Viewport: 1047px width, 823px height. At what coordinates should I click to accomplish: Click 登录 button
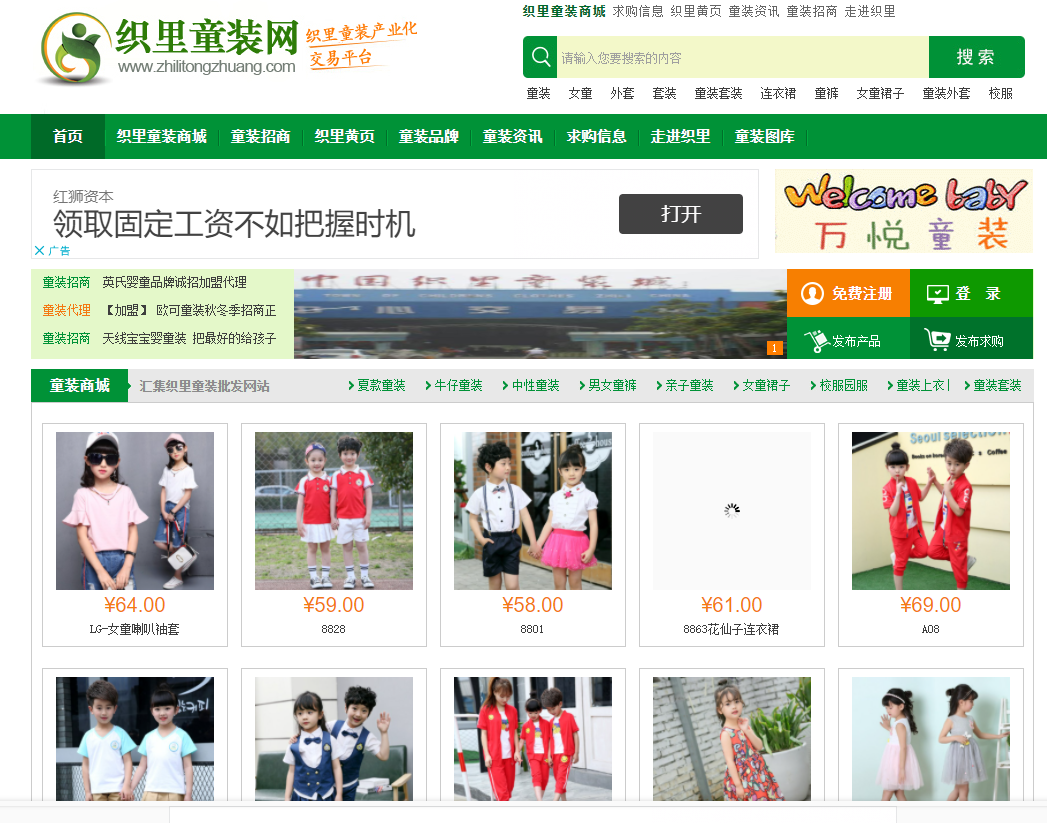pyautogui.click(x=971, y=293)
